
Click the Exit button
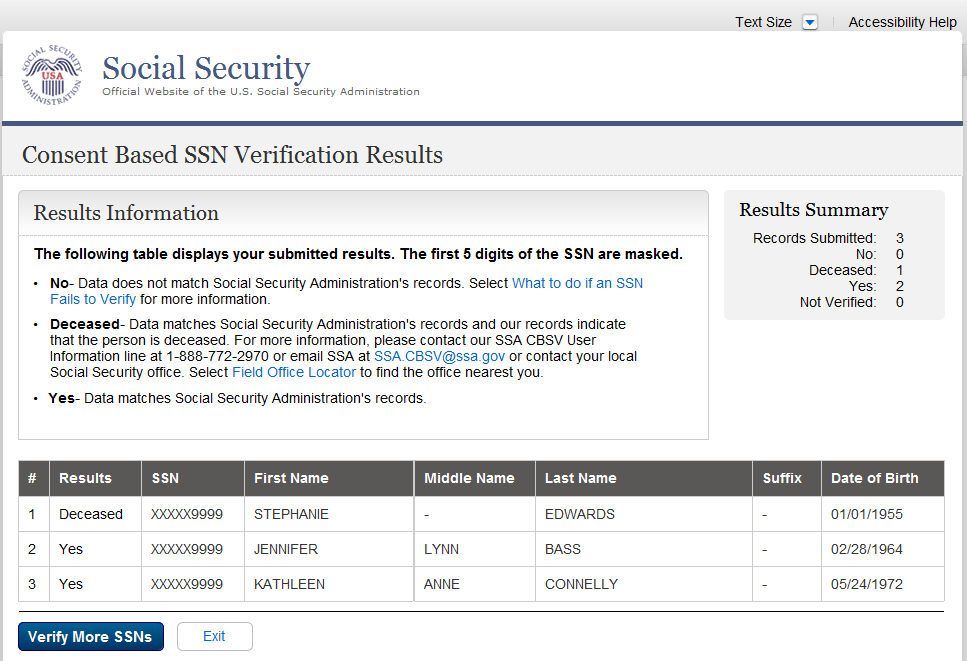[214, 636]
